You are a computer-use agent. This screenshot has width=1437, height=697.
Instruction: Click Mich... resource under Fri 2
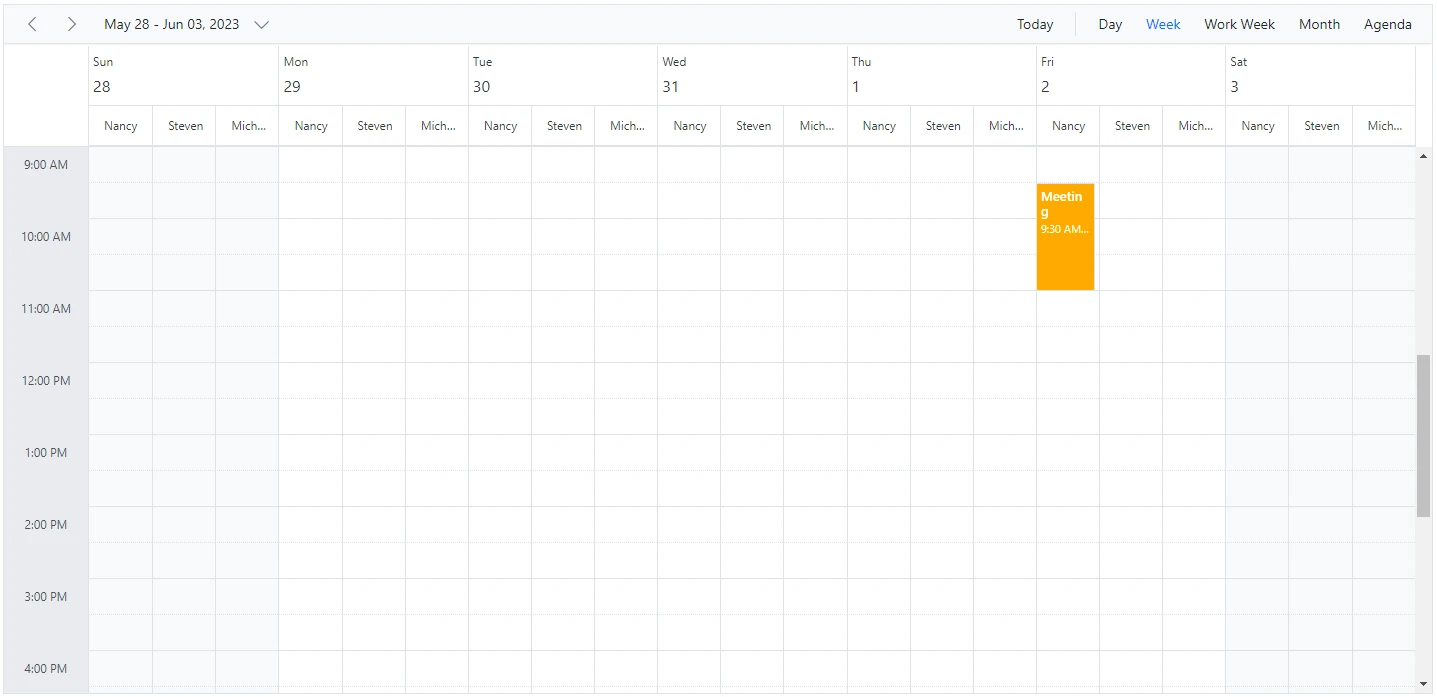[x=1195, y=126]
